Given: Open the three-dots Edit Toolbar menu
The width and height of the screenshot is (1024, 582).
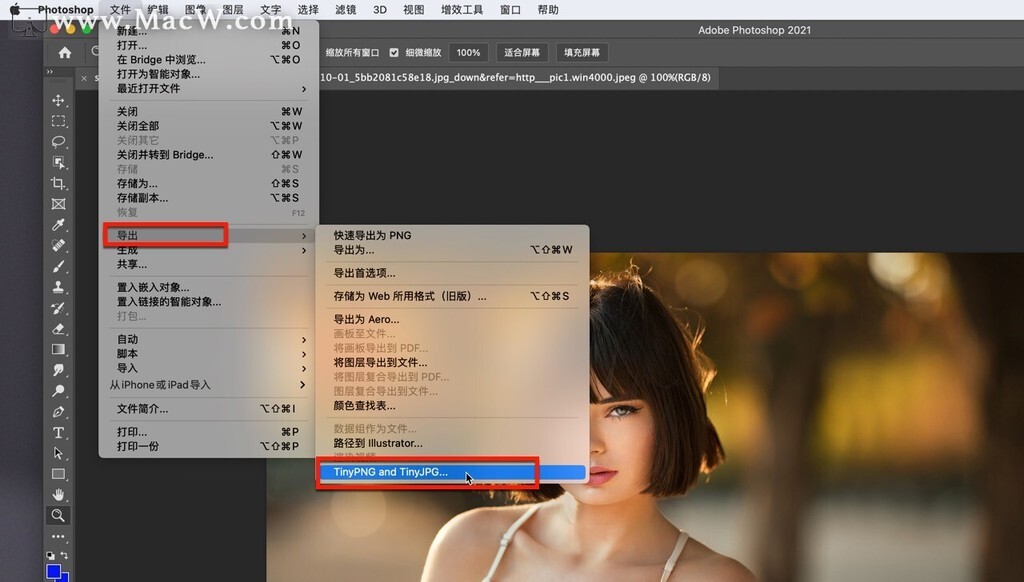Looking at the screenshot, I should [x=58, y=537].
